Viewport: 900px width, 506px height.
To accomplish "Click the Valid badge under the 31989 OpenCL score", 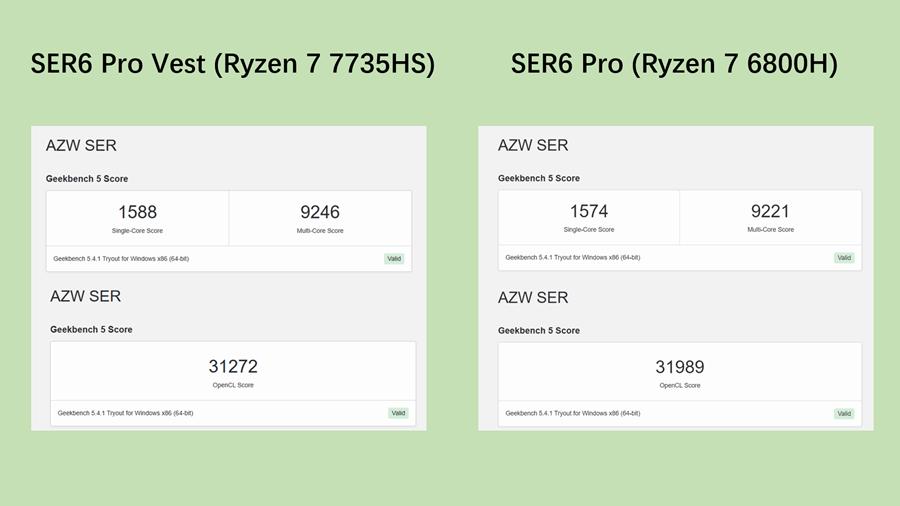I will (x=844, y=413).
